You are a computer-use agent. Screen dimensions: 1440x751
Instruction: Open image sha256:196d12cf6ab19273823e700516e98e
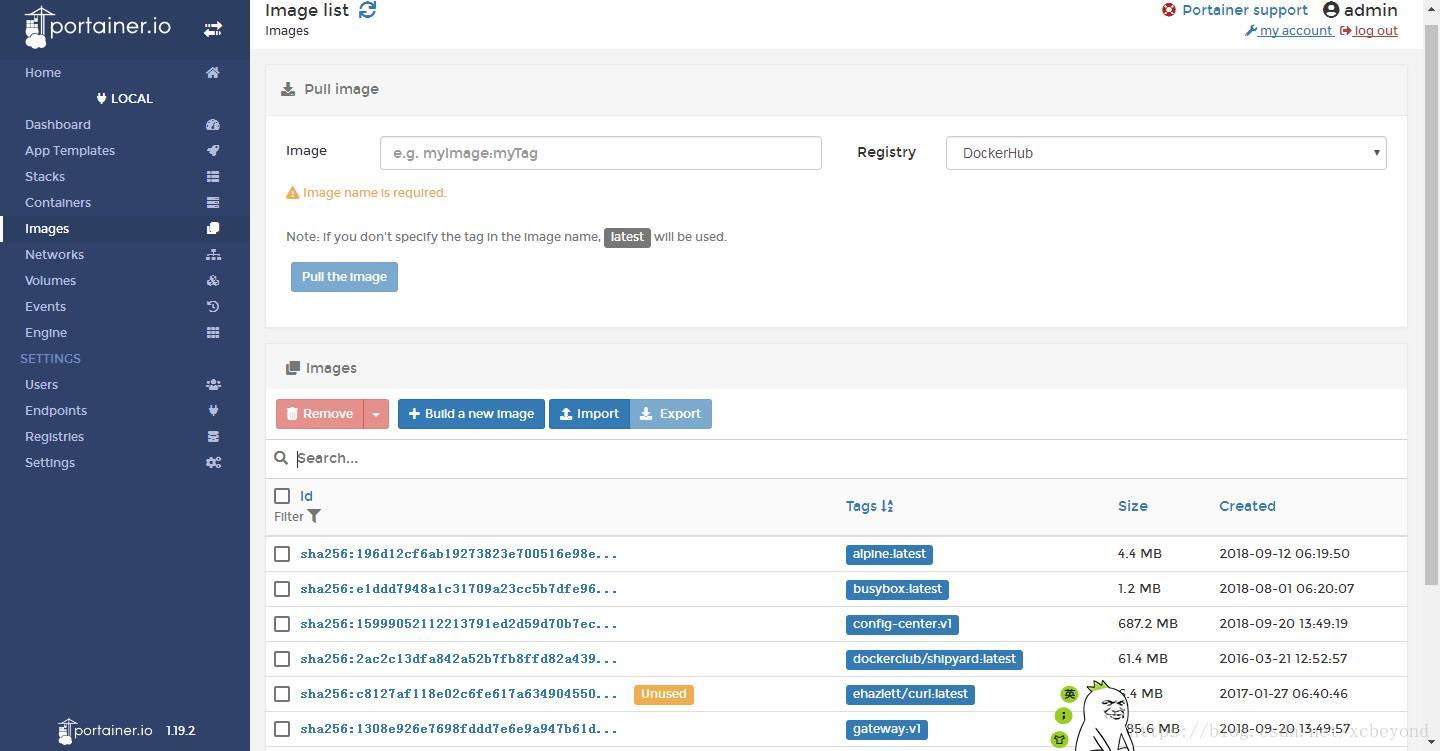459,554
